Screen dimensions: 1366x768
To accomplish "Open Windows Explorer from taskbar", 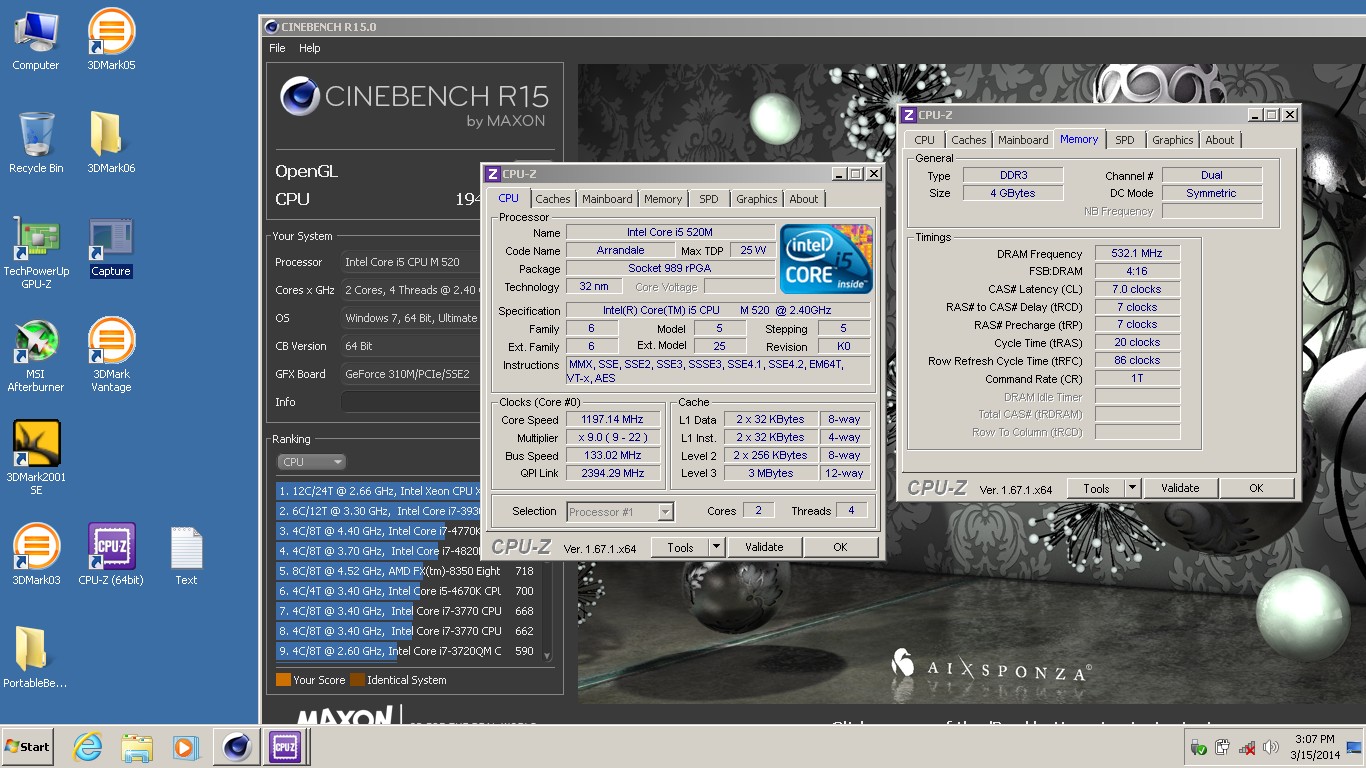I will (136, 747).
